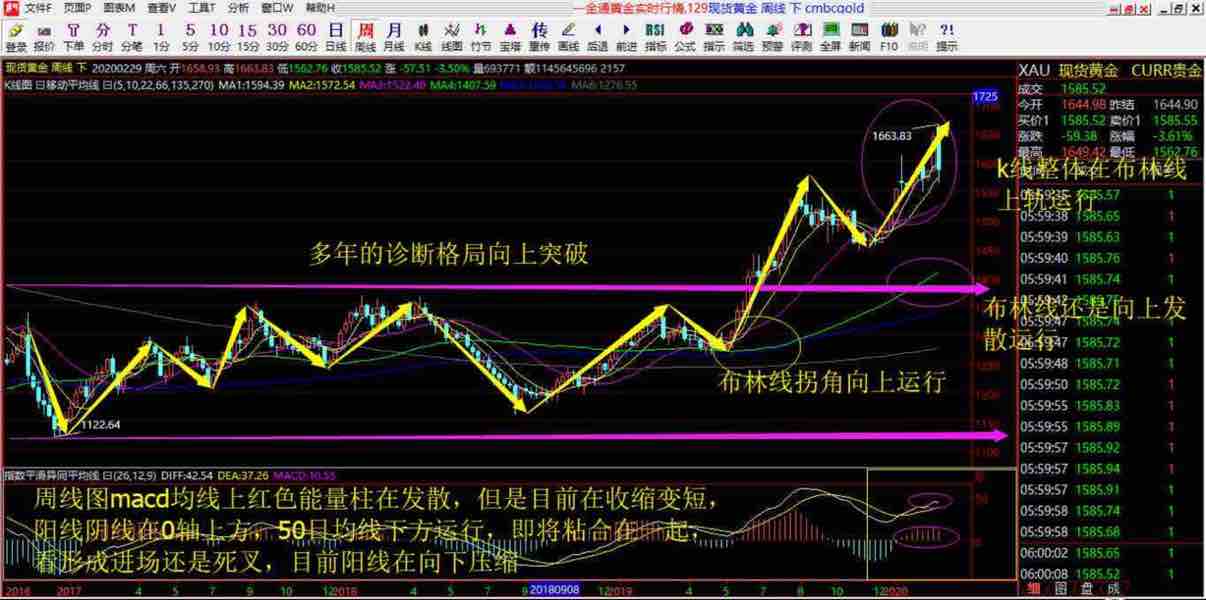Choose the K线 candlestick chart style
The height and width of the screenshot is (600, 1206).
(x=423, y=37)
